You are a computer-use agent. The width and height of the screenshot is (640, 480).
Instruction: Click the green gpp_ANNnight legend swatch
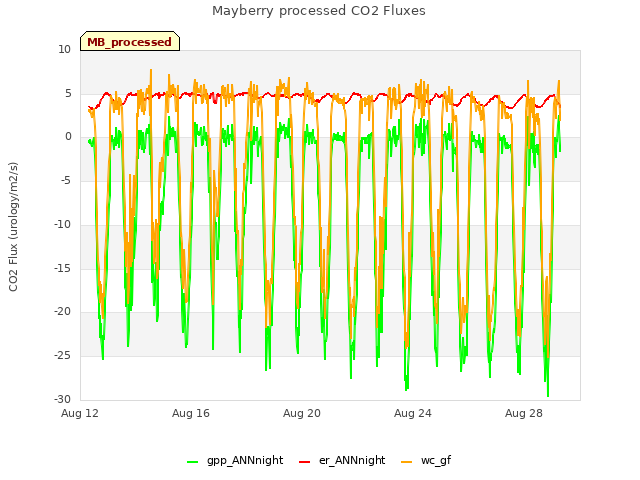tap(192, 462)
